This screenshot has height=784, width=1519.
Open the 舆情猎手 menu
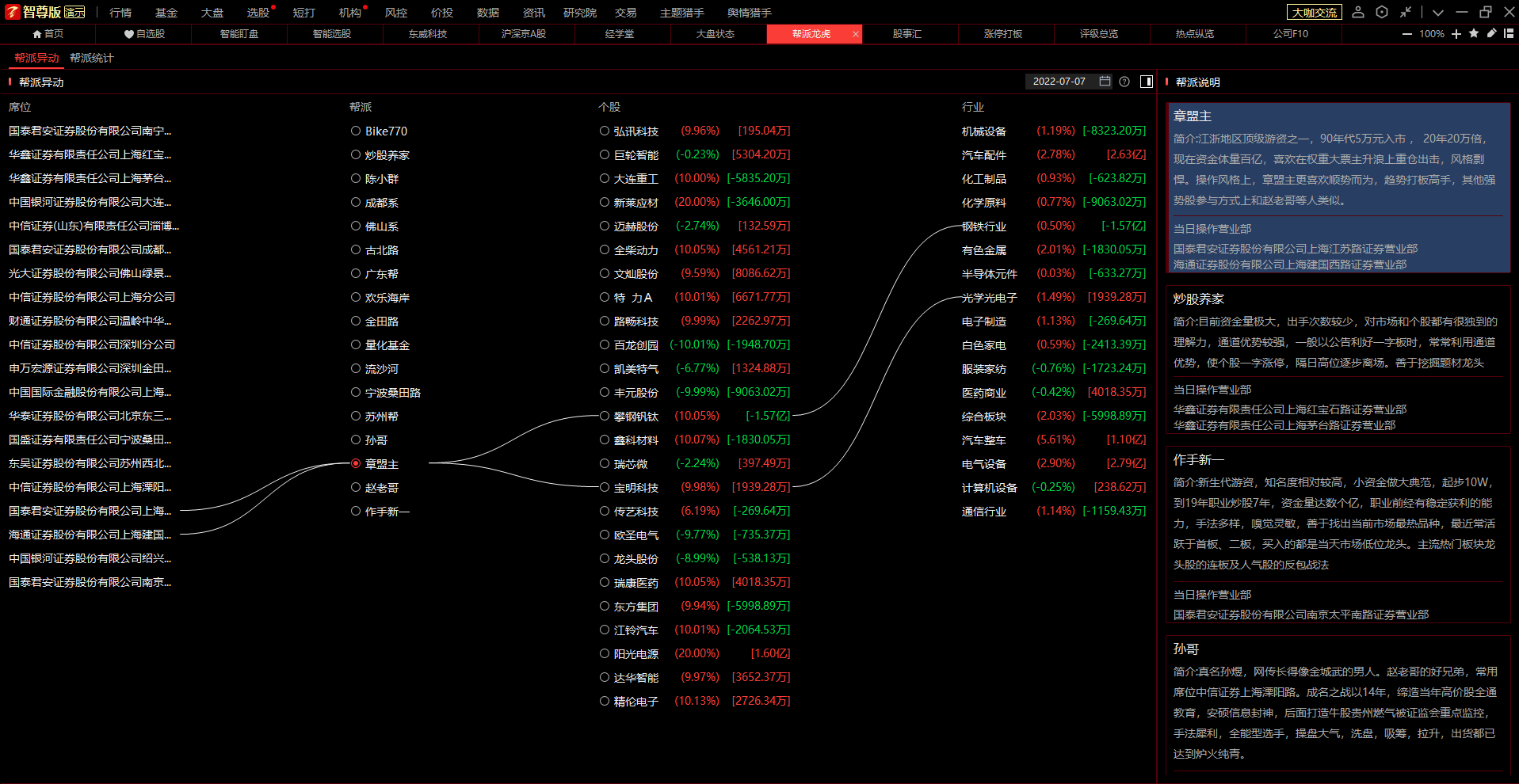[x=750, y=13]
